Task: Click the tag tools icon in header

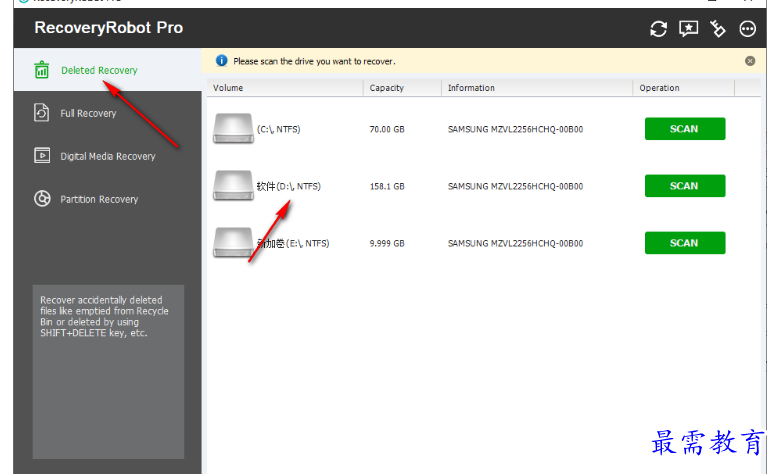Action: [x=718, y=29]
